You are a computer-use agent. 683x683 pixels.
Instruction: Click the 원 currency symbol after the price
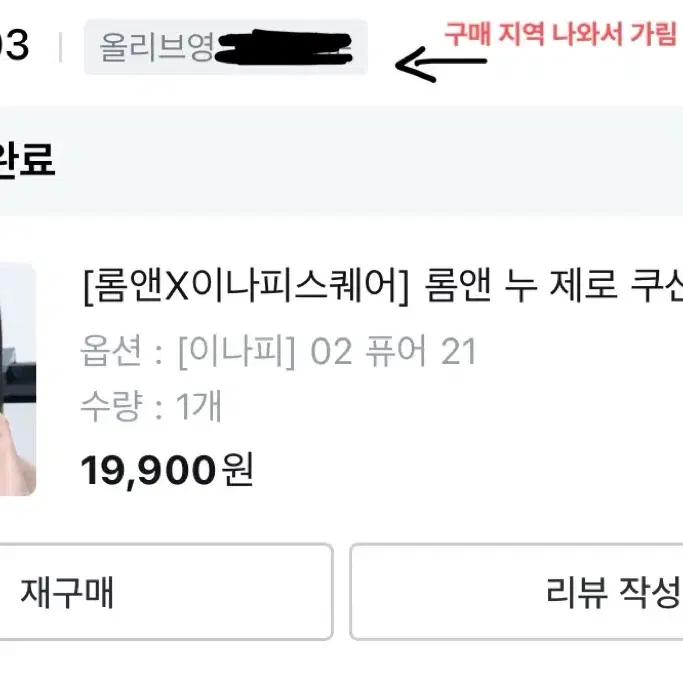(x=238, y=469)
